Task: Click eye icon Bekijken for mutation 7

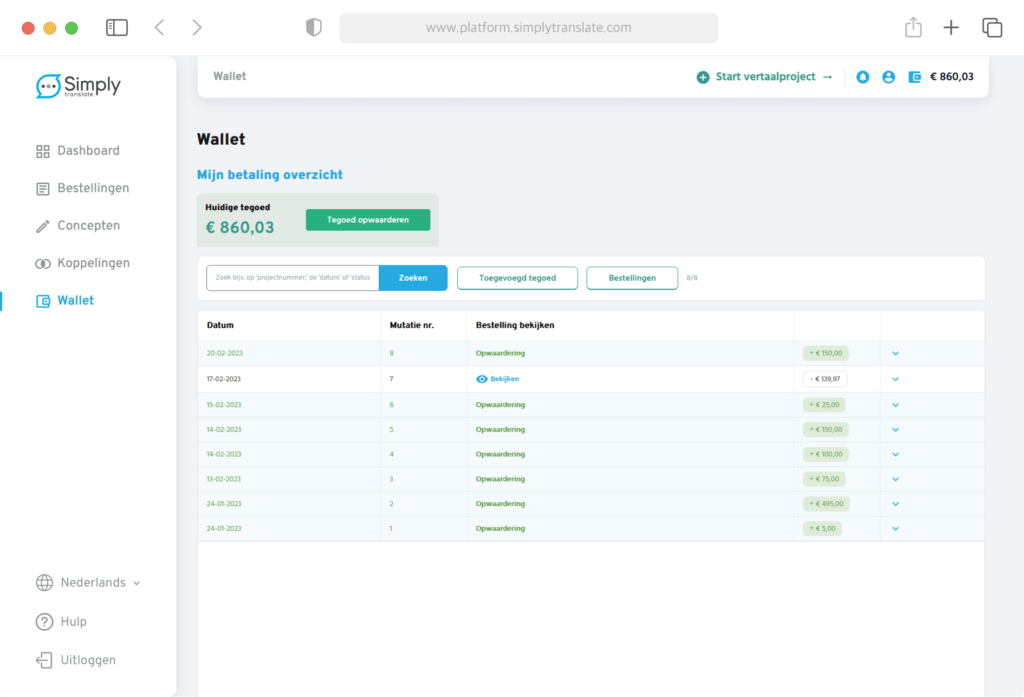Action: pyautogui.click(x=482, y=379)
